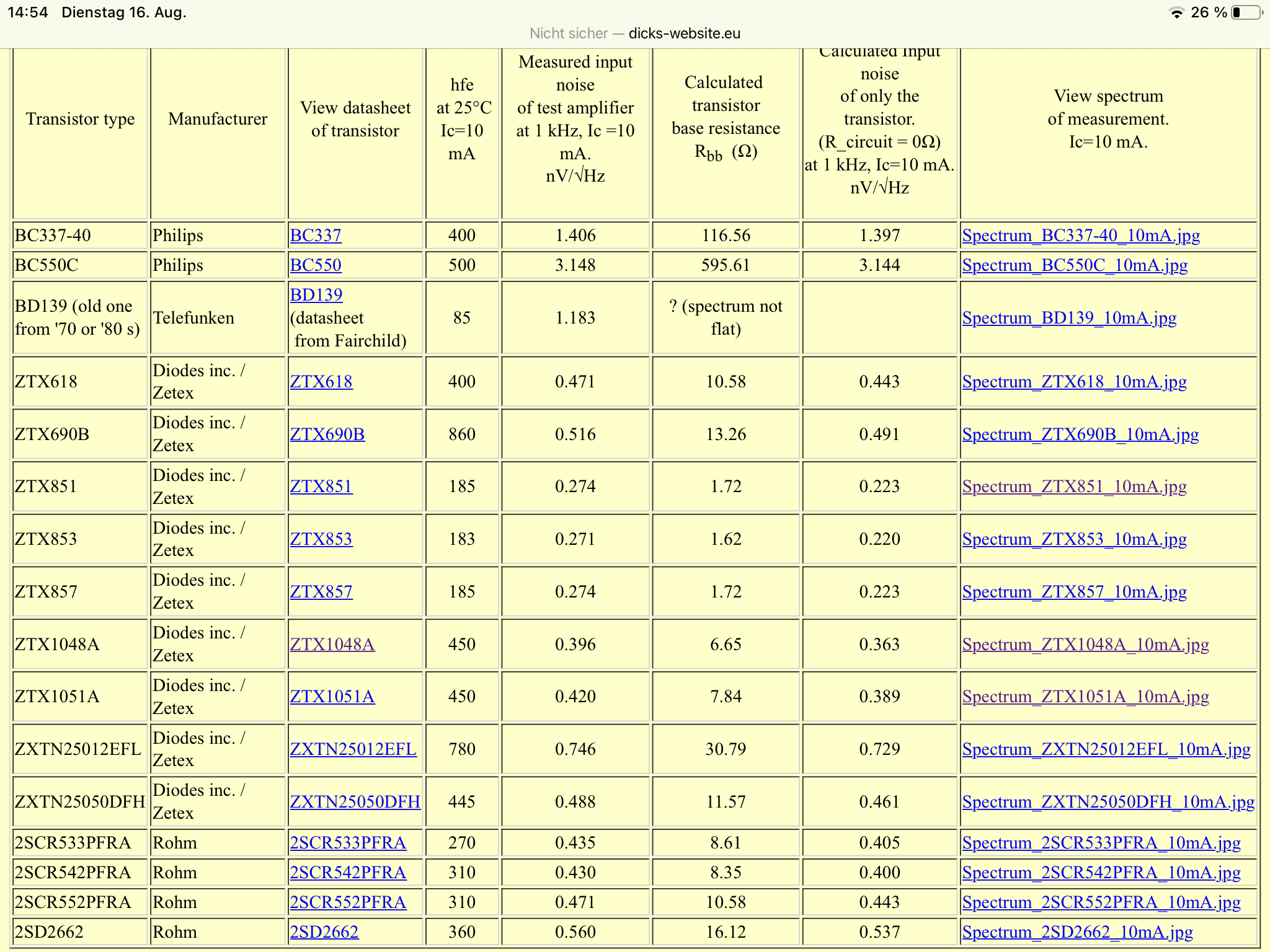Select the hfe value '780'
The height and width of the screenshot is (952, 1270).
(462, 749)
